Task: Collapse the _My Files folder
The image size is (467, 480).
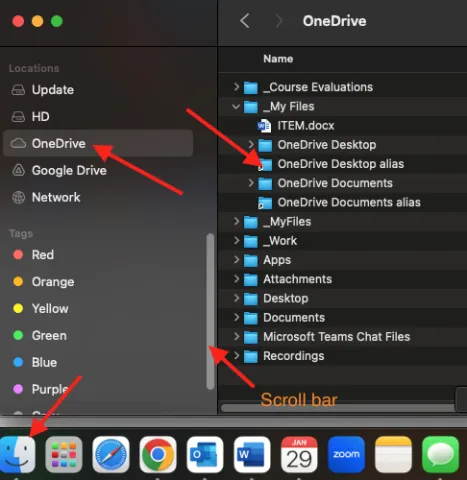Action: pyautogui.click(x=236, y=107)
